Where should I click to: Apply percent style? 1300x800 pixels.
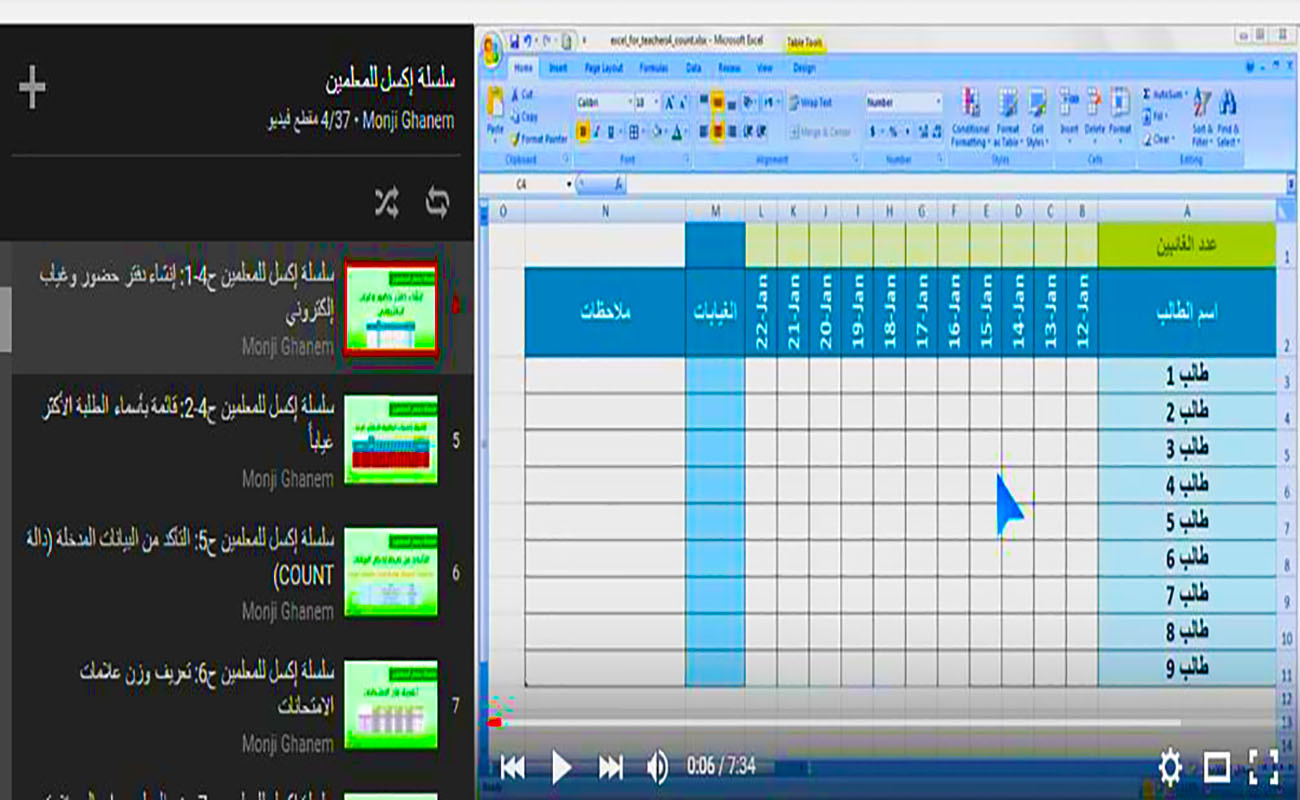(x=894, y=132)
